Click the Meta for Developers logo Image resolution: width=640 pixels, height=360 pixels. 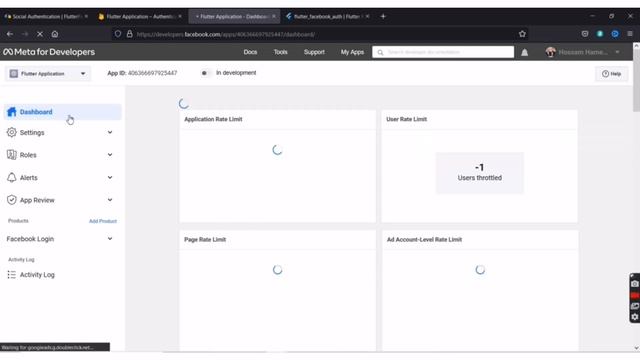click(49, 52)
